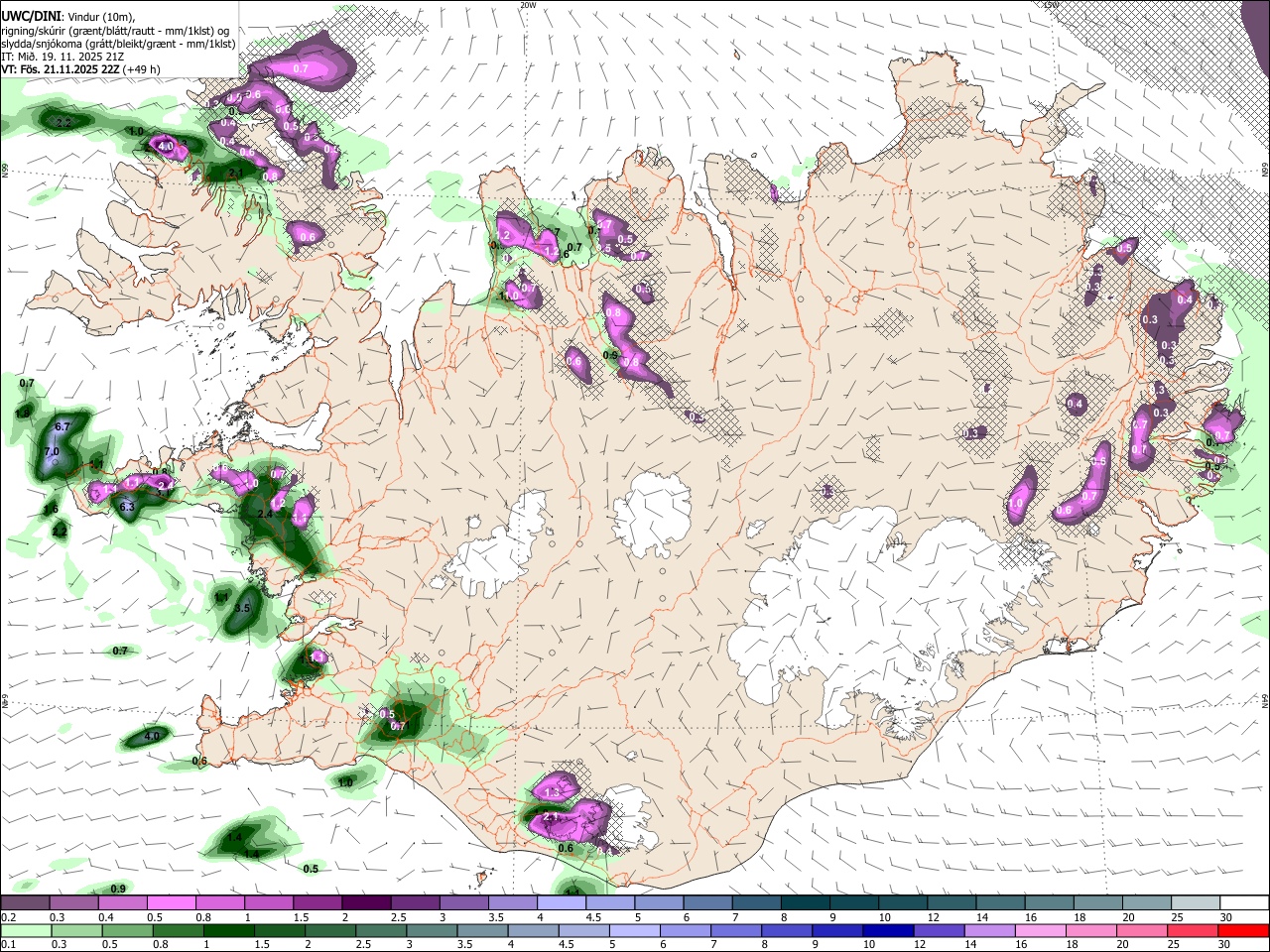
Task: Pick the rain legend swatch between 2 and 2.5
Action: (x=330, y=931)
